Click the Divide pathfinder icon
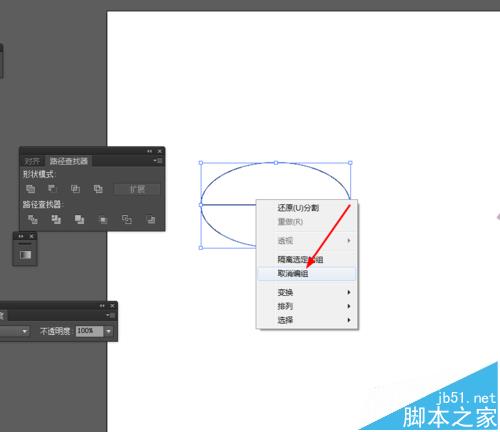The image size is (500, 432). pyautogui.click(x=33, y=219)
